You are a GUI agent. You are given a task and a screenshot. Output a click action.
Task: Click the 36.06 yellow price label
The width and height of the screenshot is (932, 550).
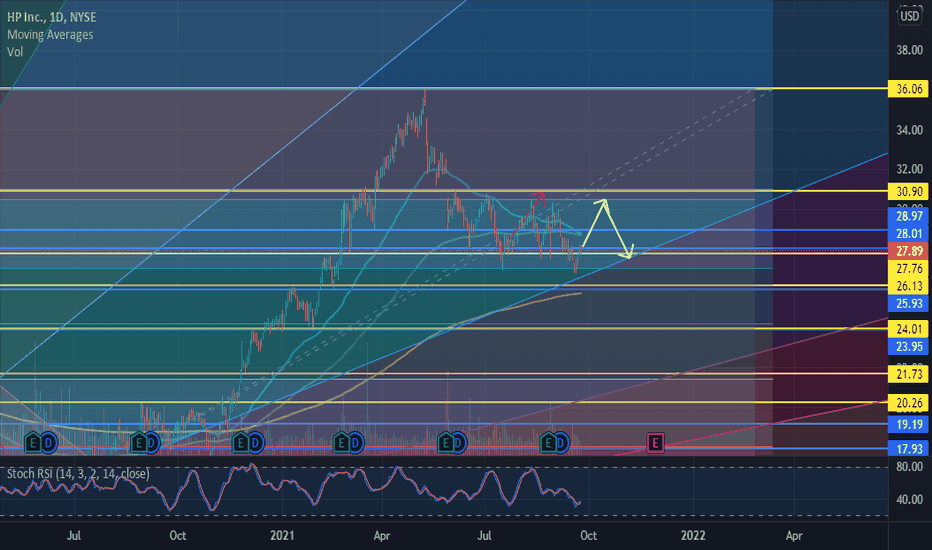(x=909, y=89)
